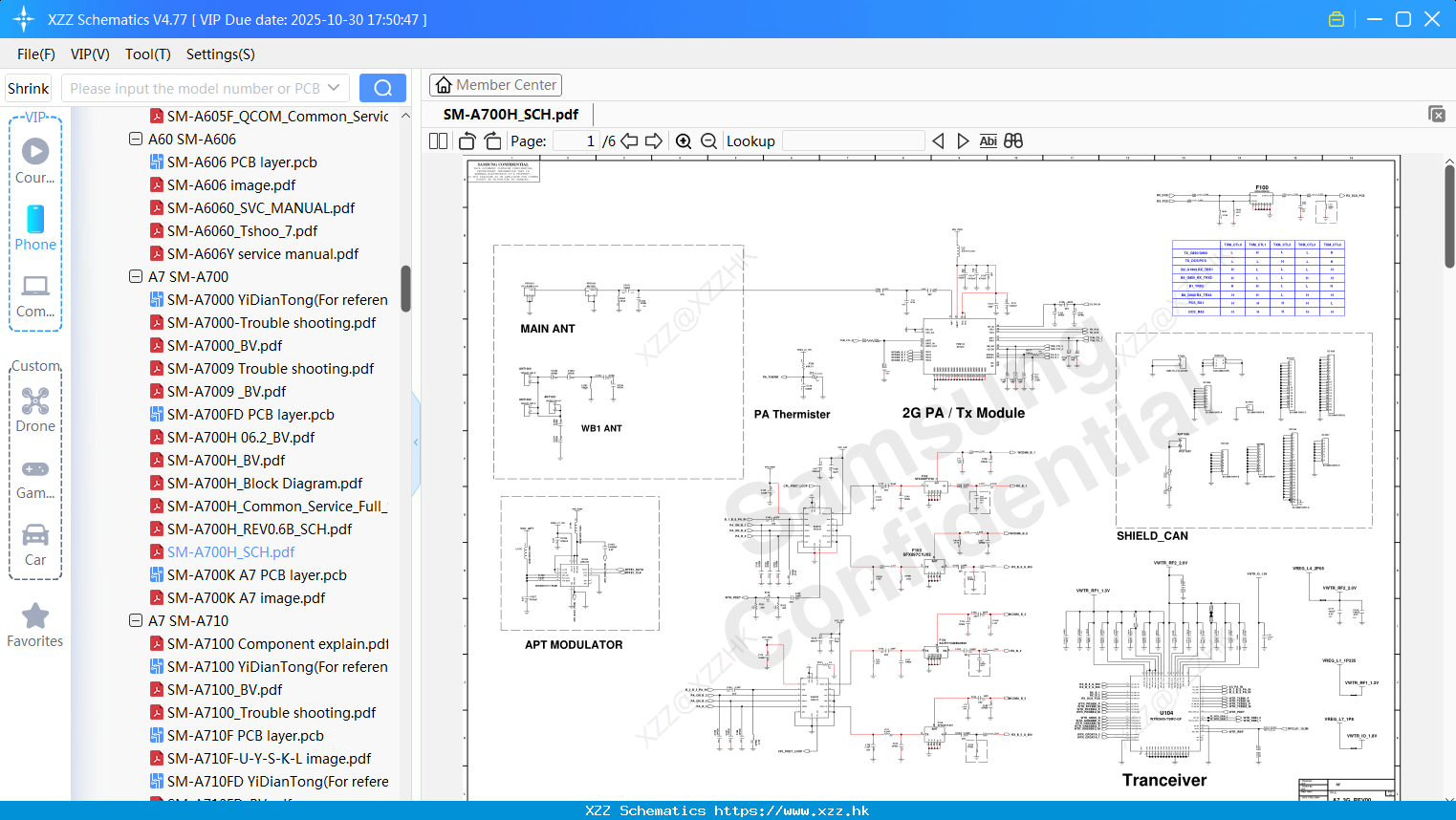Go to previous page arrow
Screen dimensions: 1456x820
click(x=630, y=140)
